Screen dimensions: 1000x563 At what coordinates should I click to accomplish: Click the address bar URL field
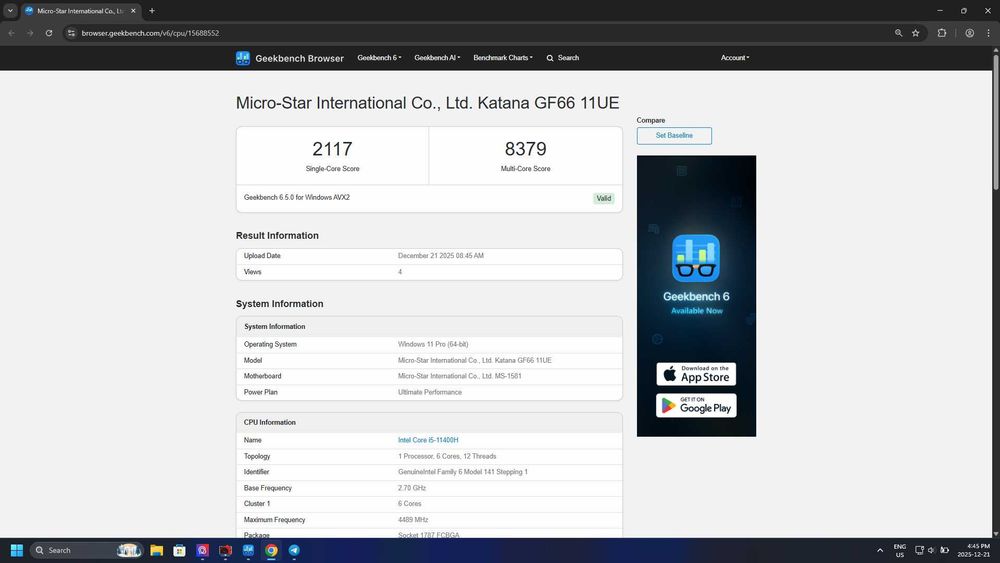[x=478, y=33]
